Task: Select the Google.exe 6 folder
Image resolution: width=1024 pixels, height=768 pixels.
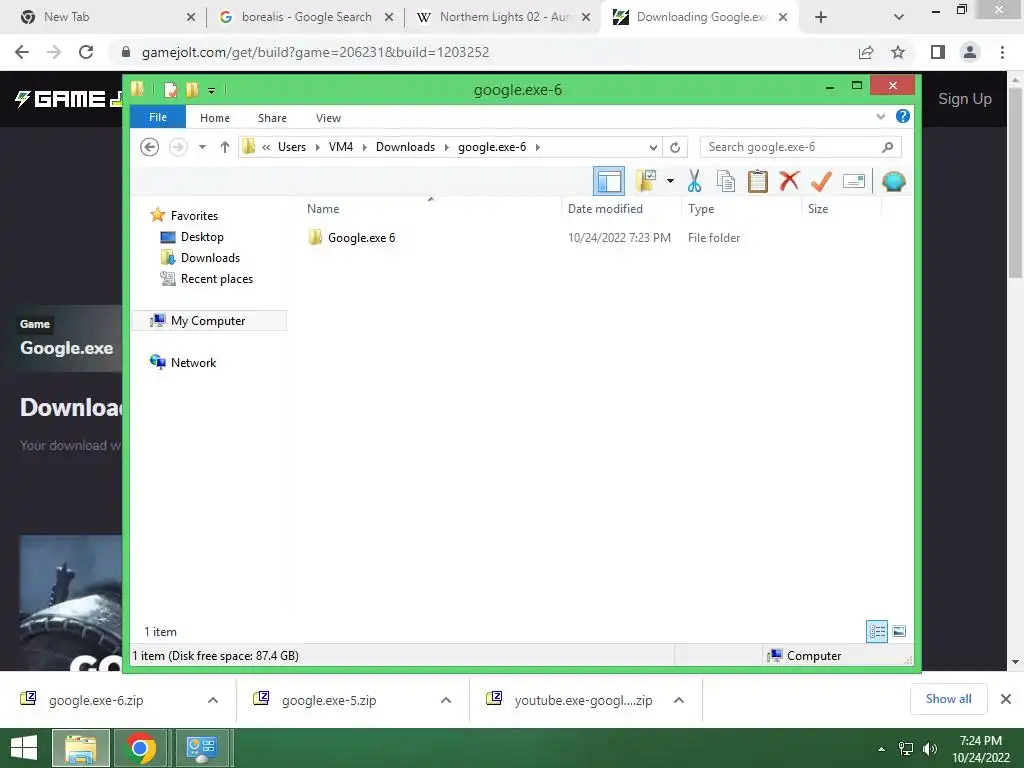Action: pyautogui.click(x=361, y=238)
